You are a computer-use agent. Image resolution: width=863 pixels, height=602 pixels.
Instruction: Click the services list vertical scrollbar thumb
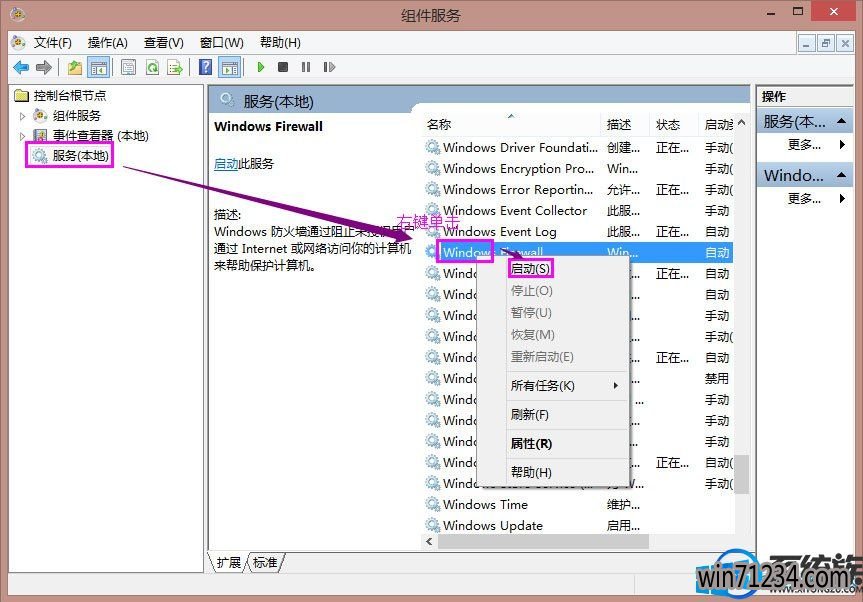(742, 474)
